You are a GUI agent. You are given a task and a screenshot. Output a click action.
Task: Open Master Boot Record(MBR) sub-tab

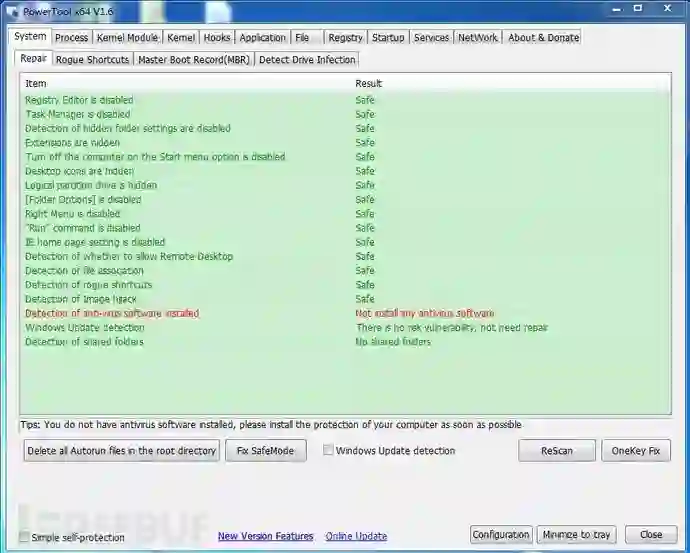194,60
